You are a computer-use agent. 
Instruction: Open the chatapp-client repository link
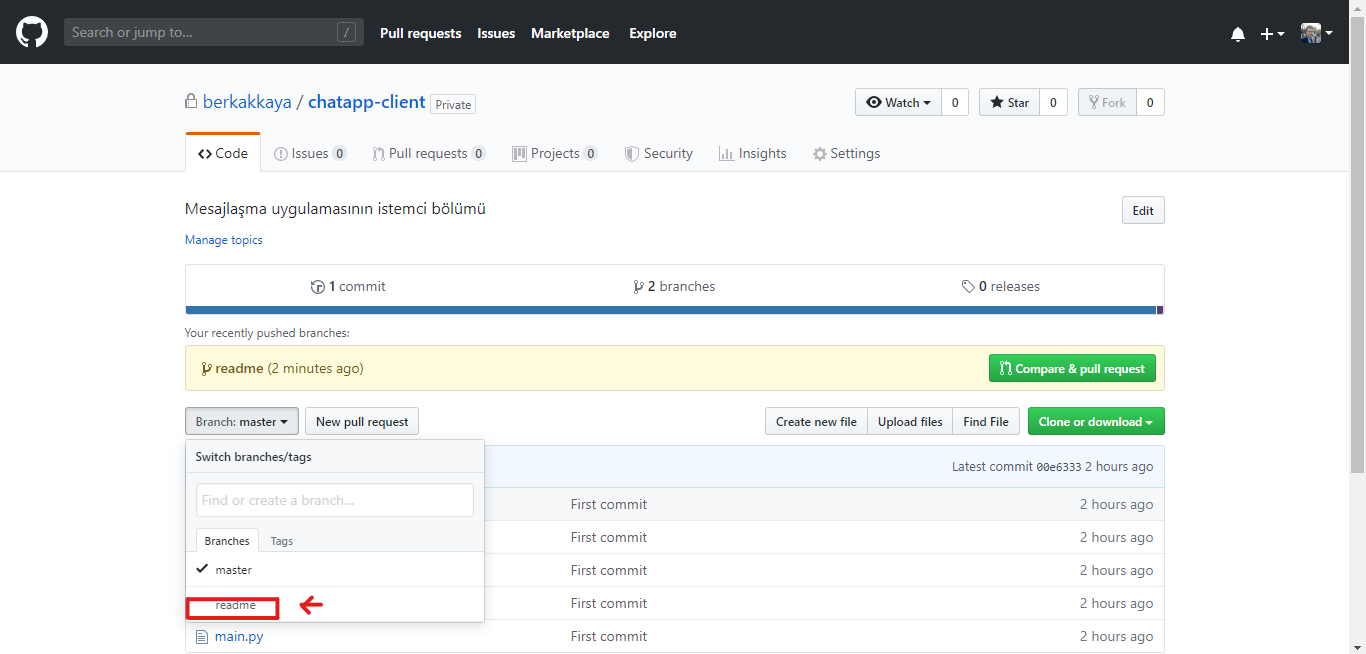click(367, 102)
